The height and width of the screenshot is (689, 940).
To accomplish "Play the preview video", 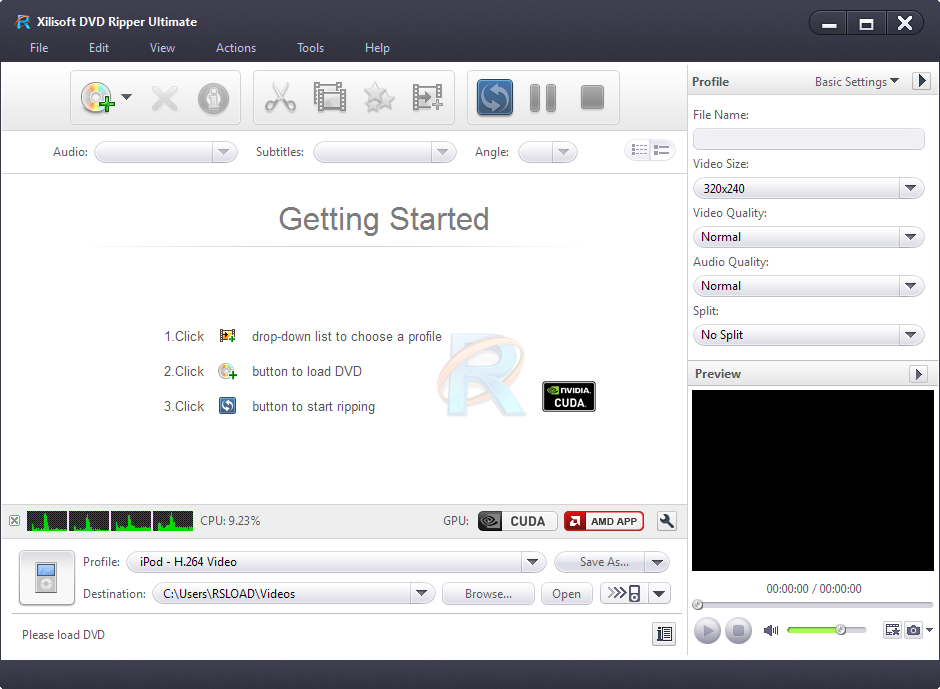I will (x=707, y=630).
